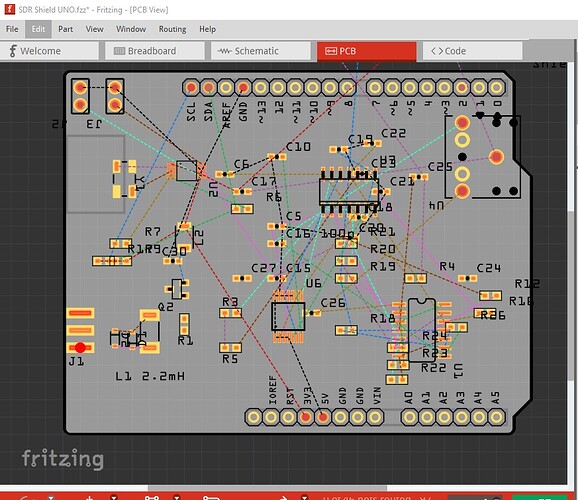Screen dimensions: 578x500
Task: Click the Fritzing app icon in title bar
Action: (x=9, y=9)
